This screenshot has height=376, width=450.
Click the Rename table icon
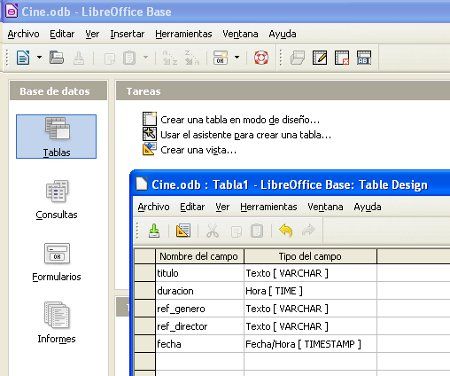(364, 58)
